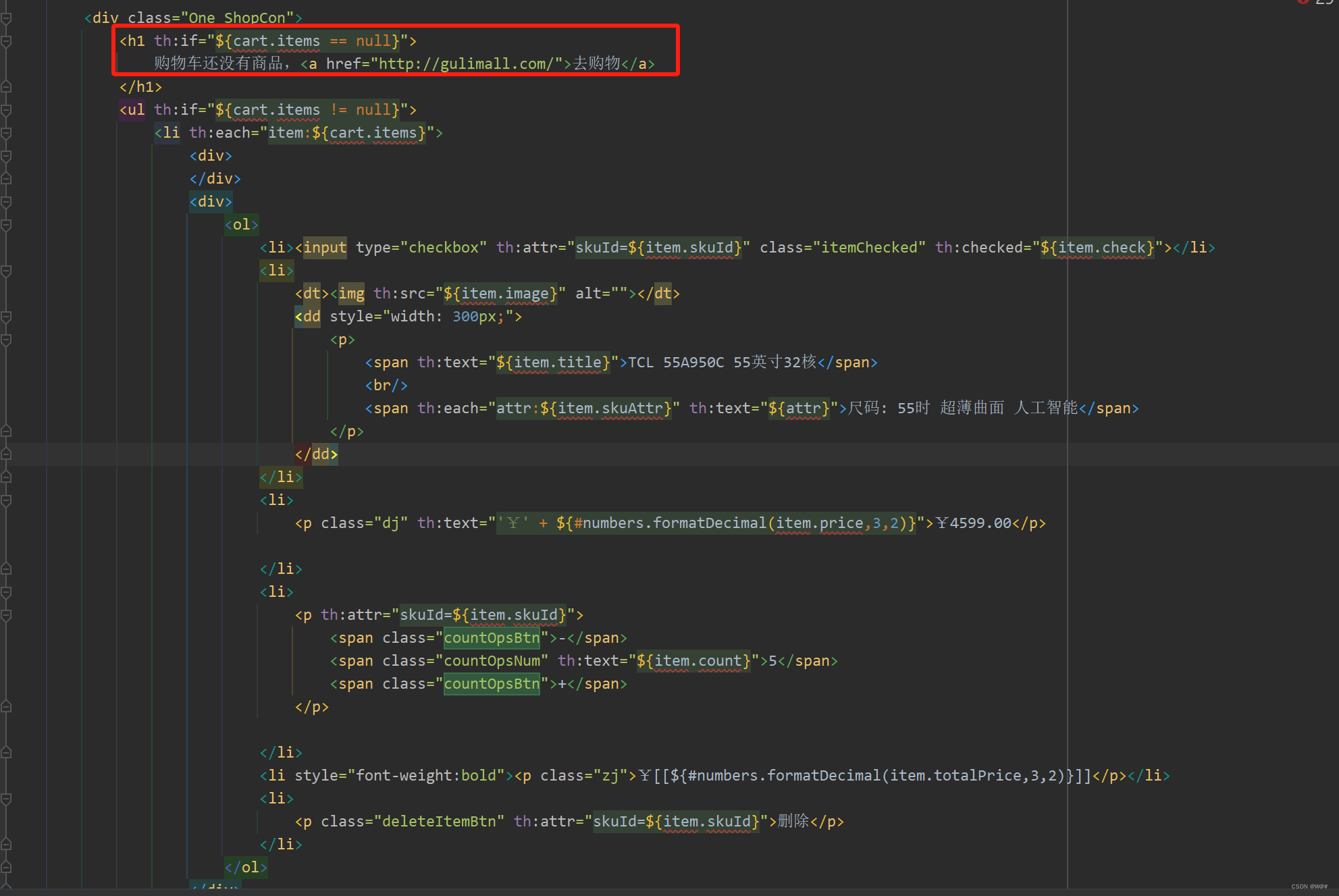Click the ${item.title} expression
Viewport: 1339px width, 896px height.
click(x=553, y=363)
